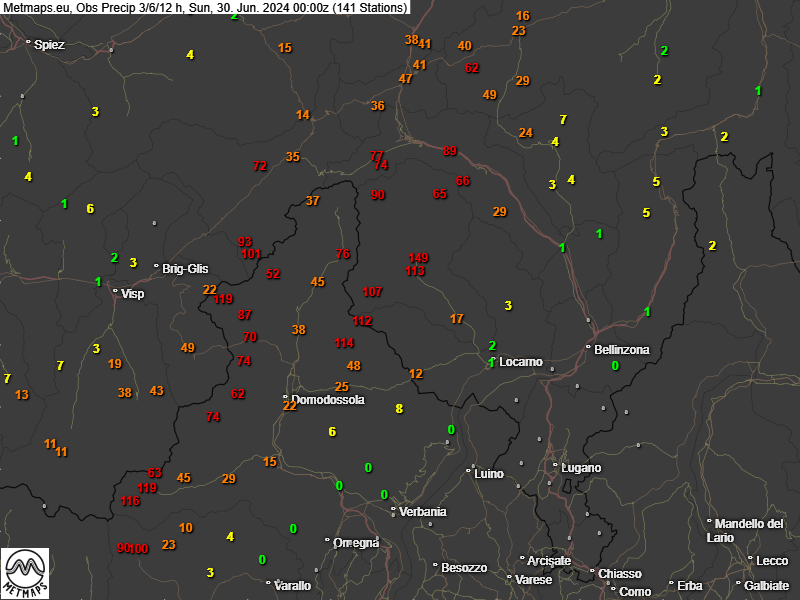This screenshot has width=800, height=600.
Task: Click the Metmaps.eu Obs Precip title text
Action: tap(205, 7)
